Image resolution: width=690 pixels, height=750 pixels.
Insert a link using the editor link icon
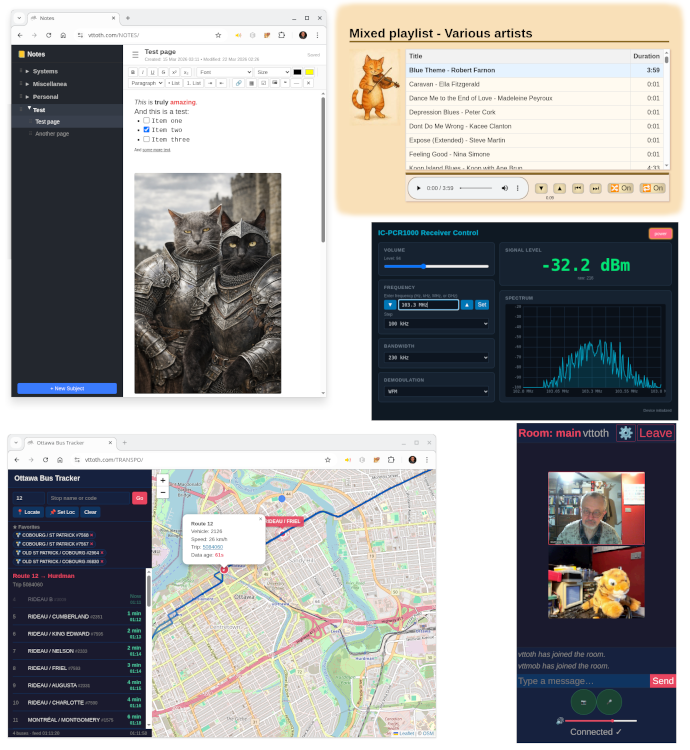[x=238, y=83]
